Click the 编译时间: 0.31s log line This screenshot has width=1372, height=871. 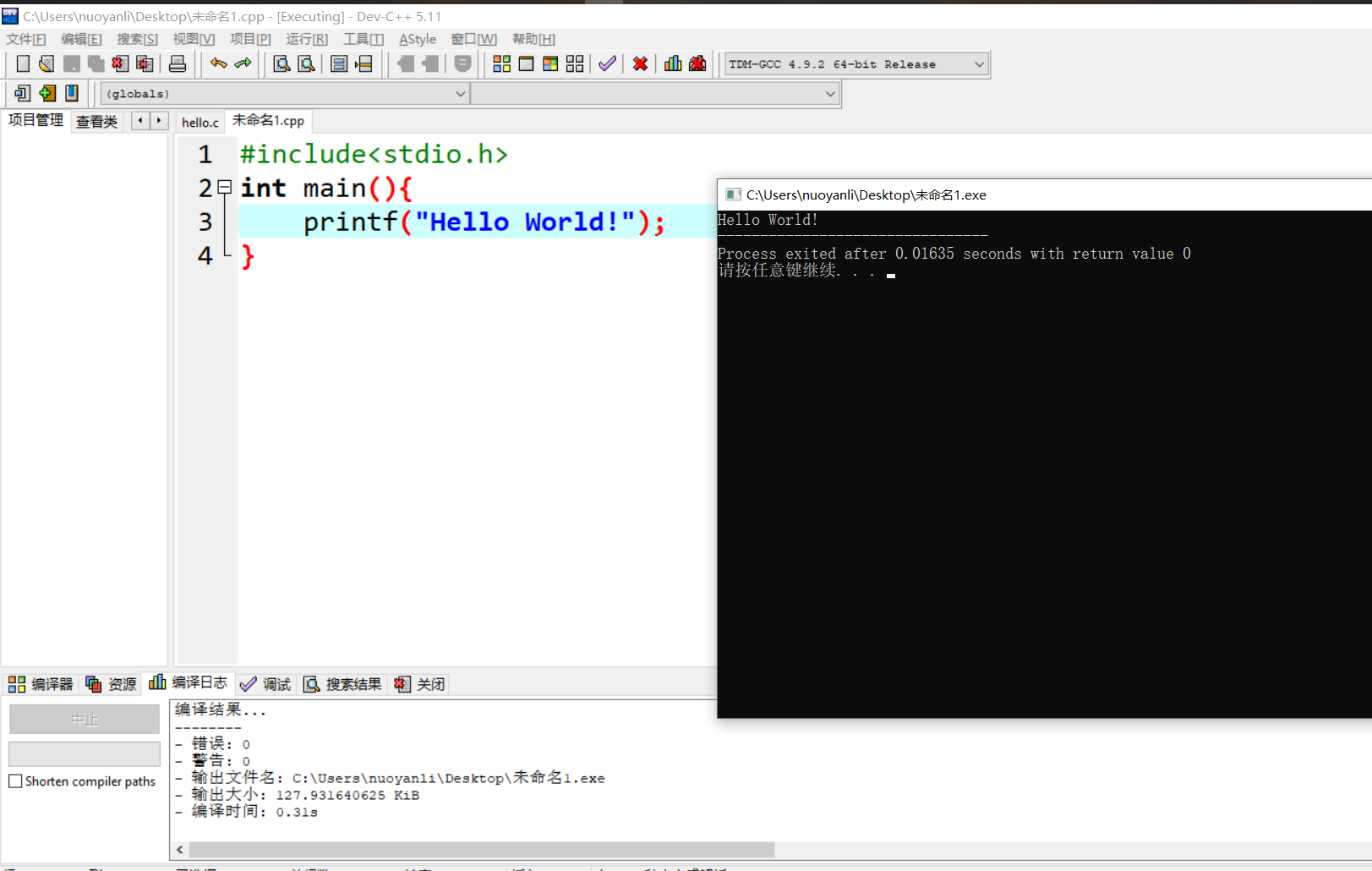pos(246,812)
